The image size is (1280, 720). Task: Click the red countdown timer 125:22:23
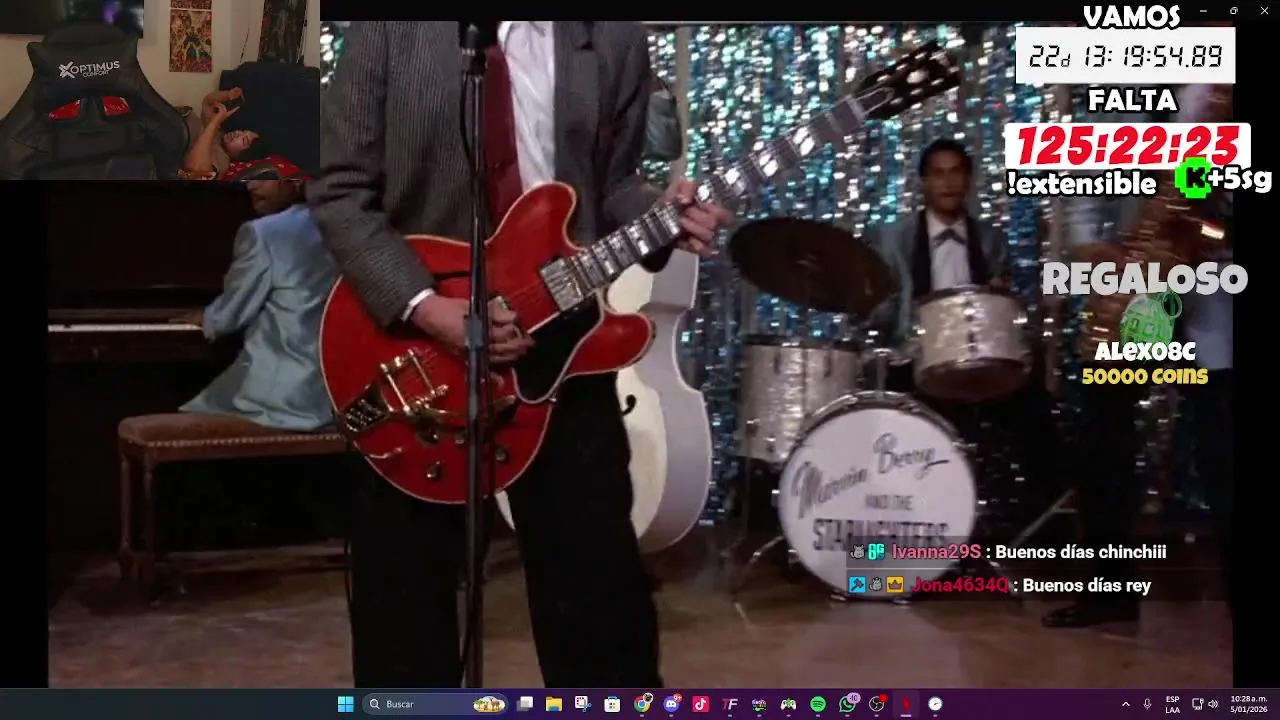(x=1128, y=147)
